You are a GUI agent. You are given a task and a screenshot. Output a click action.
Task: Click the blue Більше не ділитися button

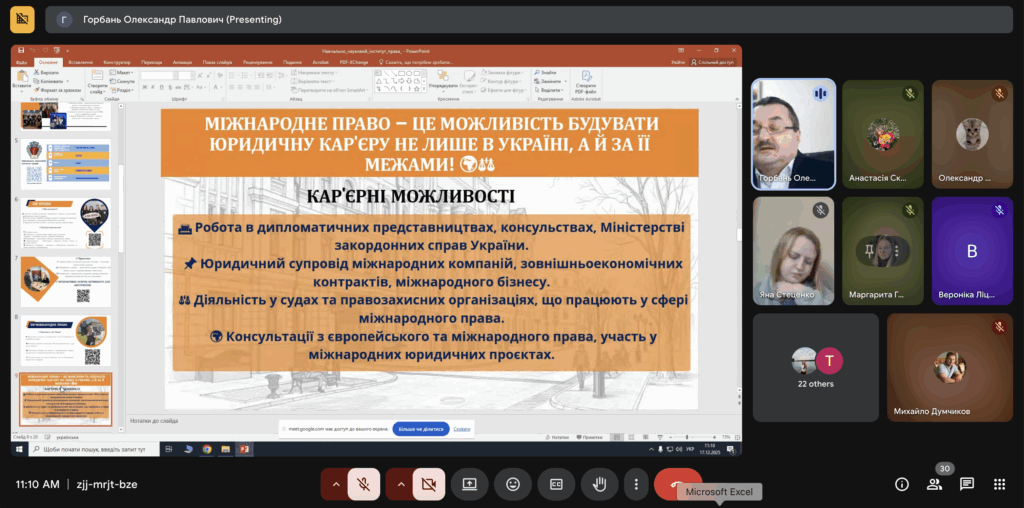click(420, 428)
